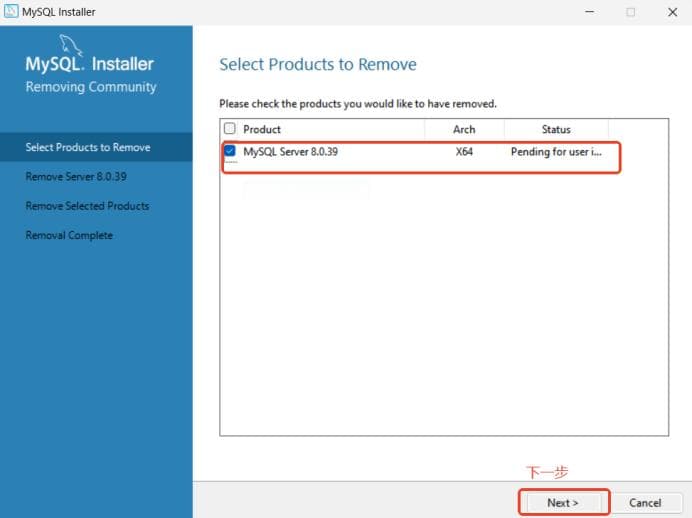Screen dimensions: 692x518
Task: Minimize the MySQL Installer window
Action: coord(590,12)
